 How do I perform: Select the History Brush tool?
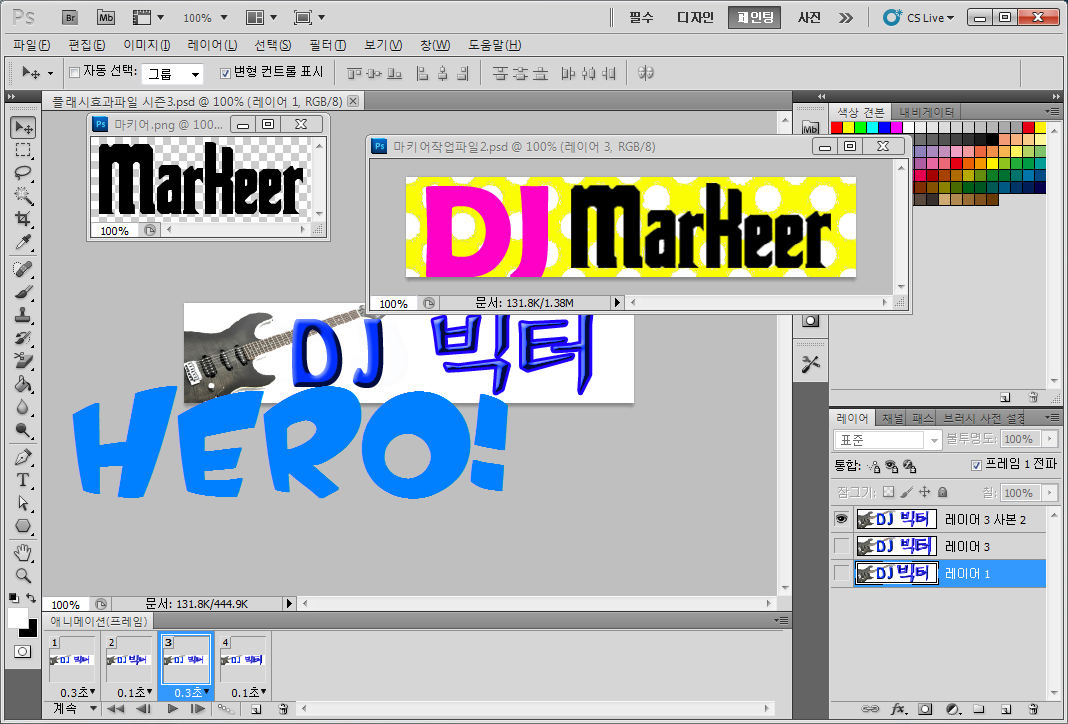[x=23, y=339]
